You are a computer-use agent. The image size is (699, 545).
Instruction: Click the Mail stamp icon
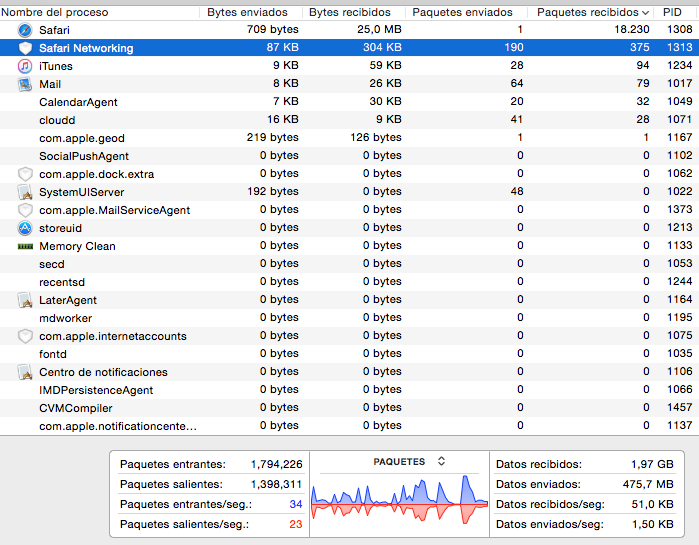[x=25, y=84]
